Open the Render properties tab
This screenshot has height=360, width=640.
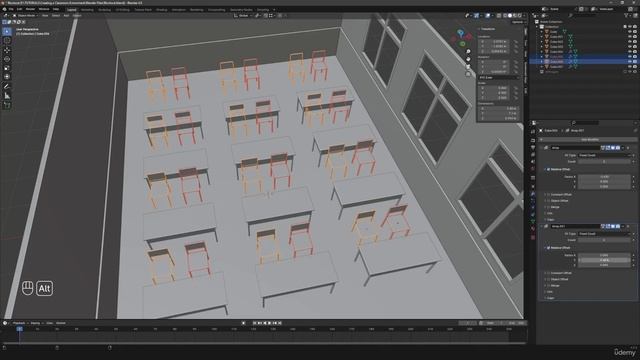pyautogui.click(x=533, y=140)
